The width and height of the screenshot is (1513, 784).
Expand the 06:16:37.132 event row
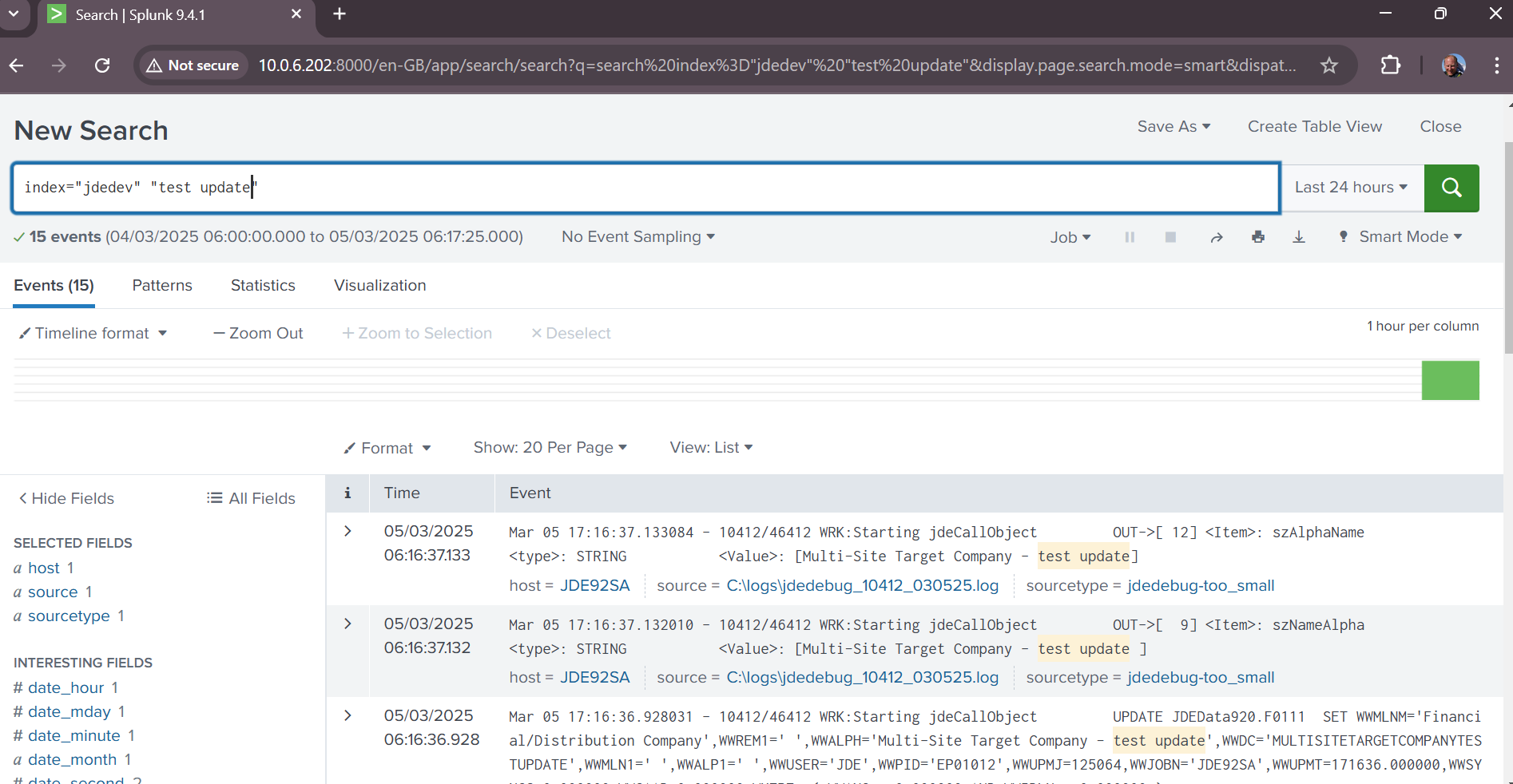click(x=347, y=624)
